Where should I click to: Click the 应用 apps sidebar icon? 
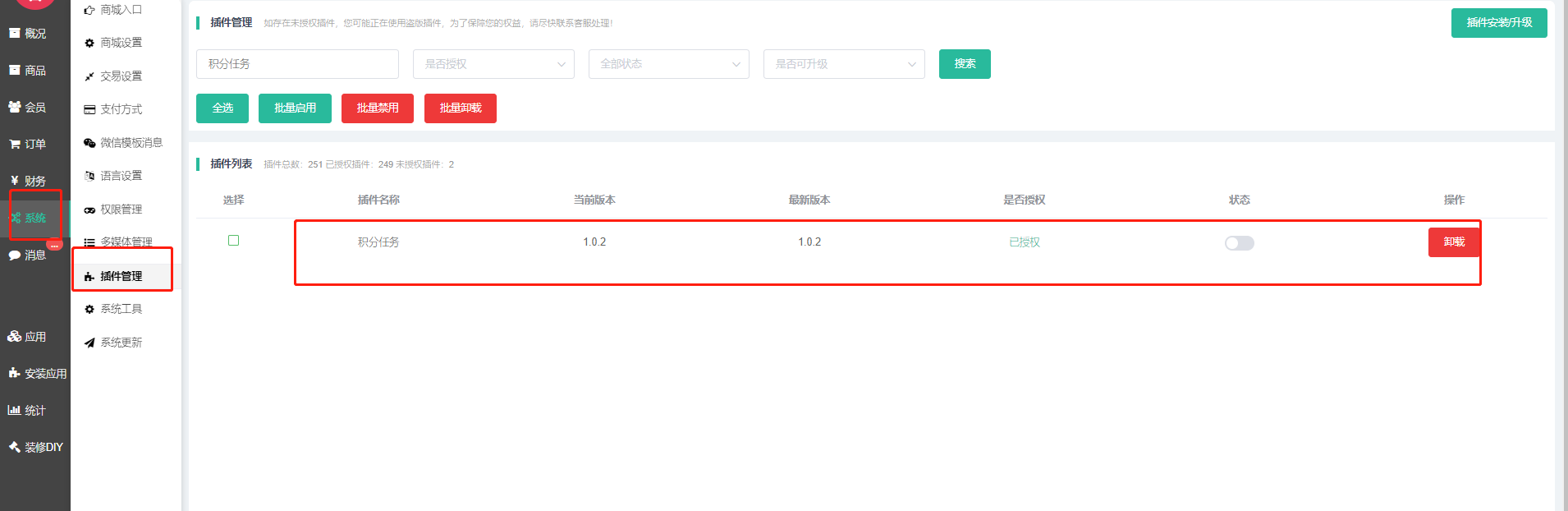pos(14,336)
